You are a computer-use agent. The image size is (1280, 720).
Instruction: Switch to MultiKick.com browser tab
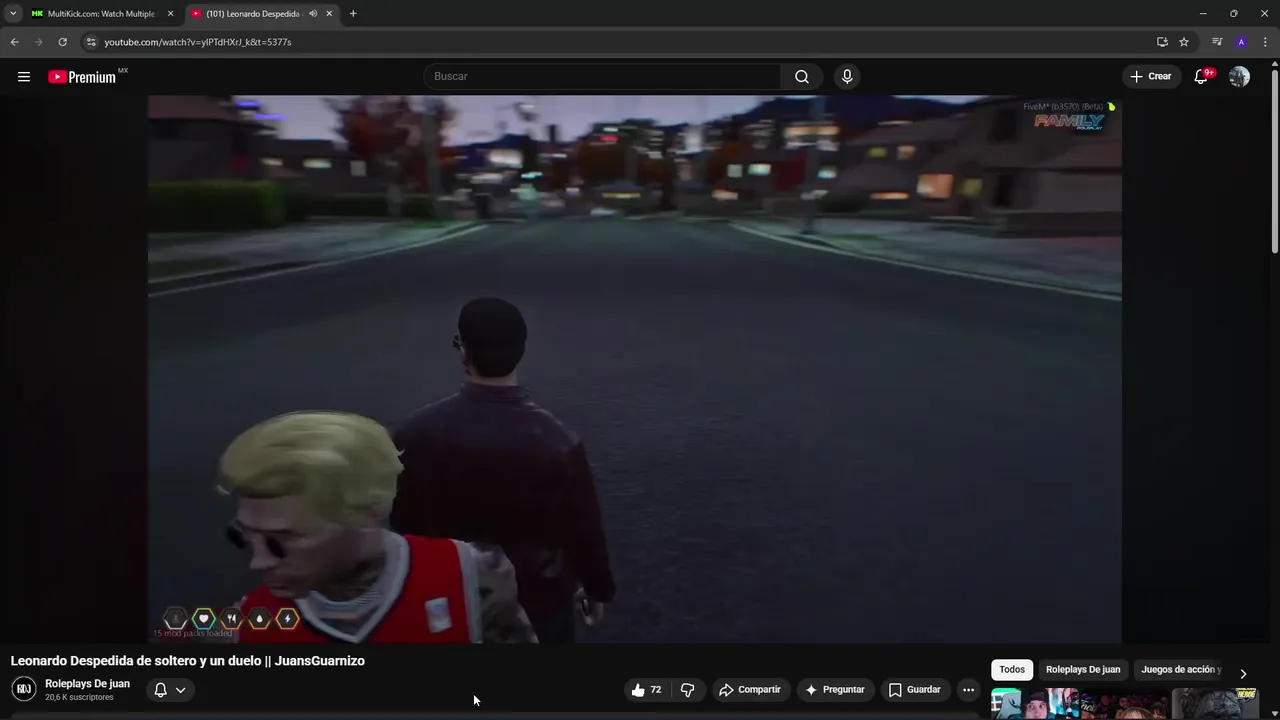pyautogui.click(x=102, y=14)
